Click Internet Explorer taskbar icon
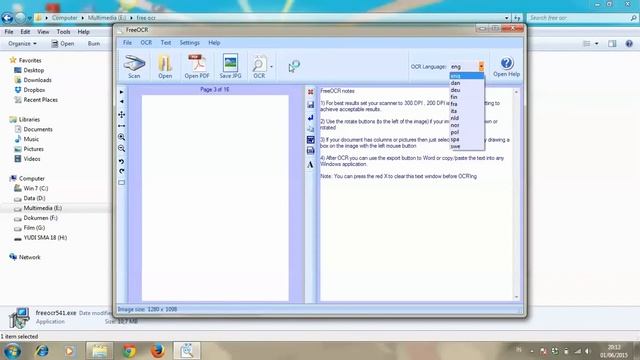This screenshot has height=360, width=640. point(42,351)
